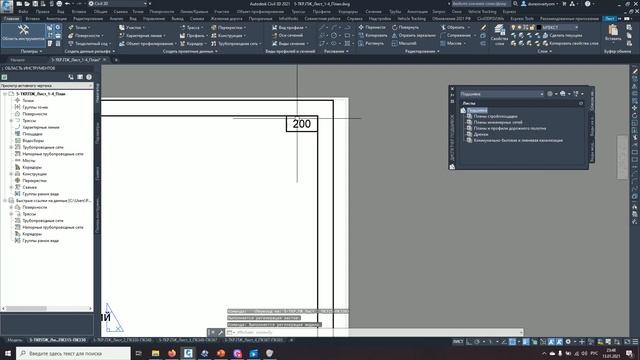Image resolution: width=640 pixels, height=360 pixels.
Task: Switch to the Вставка ribbon tab
Action: click(33, 19)
